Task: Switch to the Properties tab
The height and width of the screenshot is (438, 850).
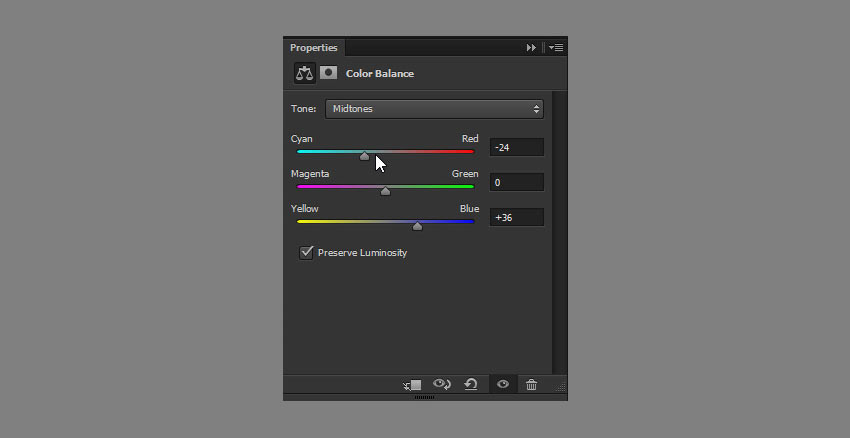Action: click(314, 48)
